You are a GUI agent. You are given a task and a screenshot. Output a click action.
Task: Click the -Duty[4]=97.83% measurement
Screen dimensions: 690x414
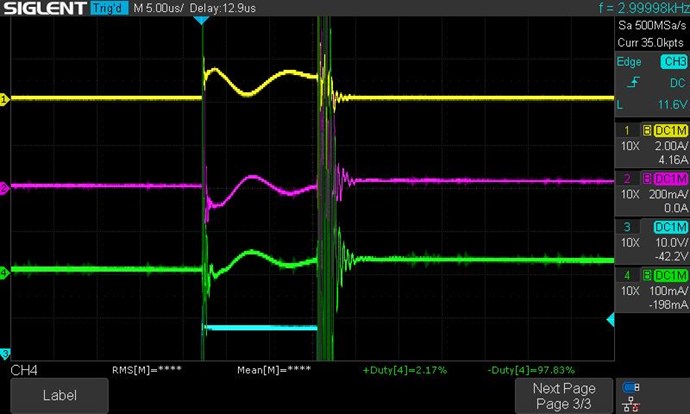point(531,370)
